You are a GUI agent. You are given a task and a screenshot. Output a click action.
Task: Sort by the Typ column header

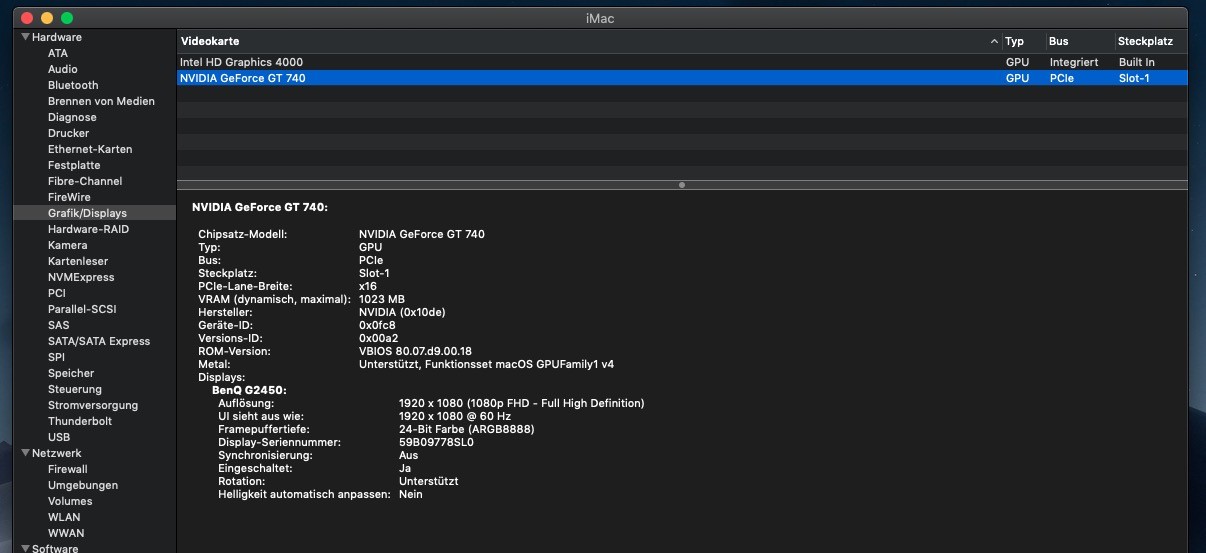pyautogui.click(x=1015, y=41)
